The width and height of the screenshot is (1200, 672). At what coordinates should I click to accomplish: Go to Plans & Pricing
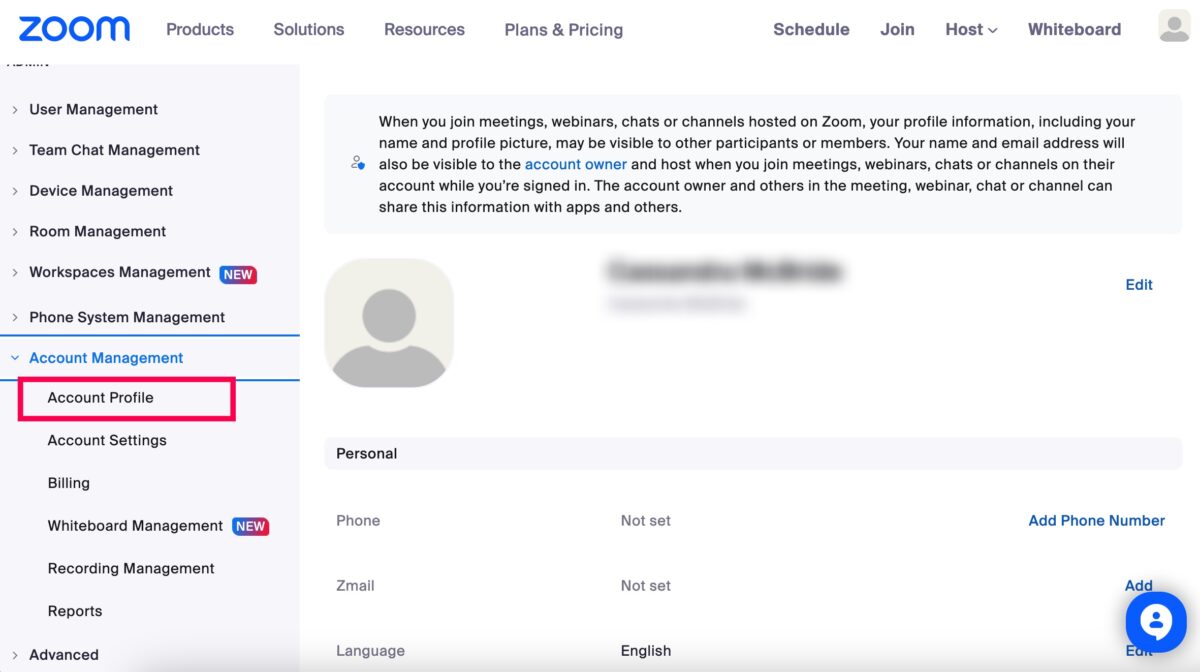564,30
